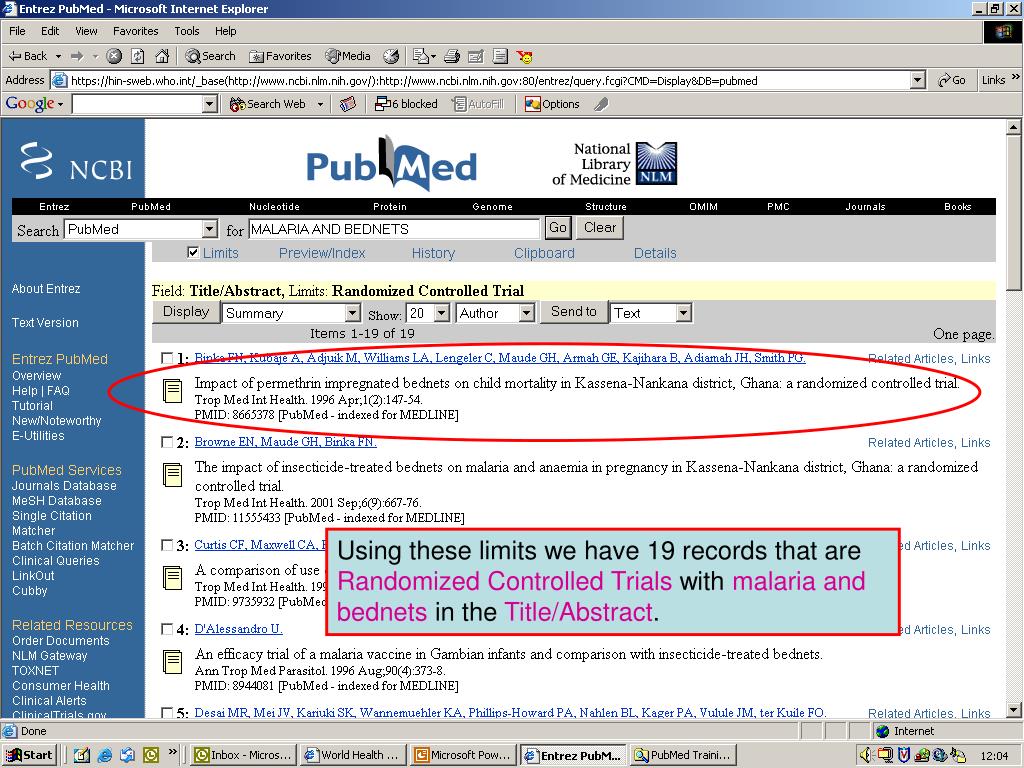Viewport: 1024px width, 768px height.
Task: Open the View menu
Action: (x=86, y=31)
